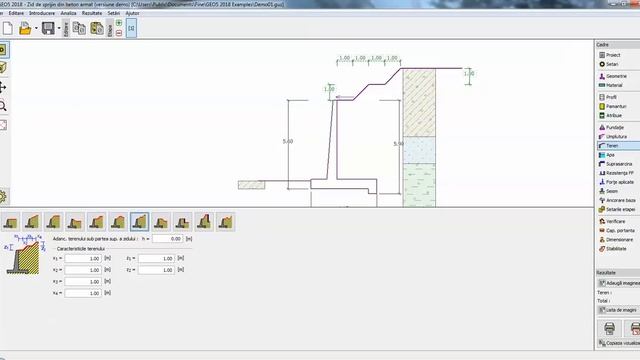
Task: Select the tenth terrain shape icon
Action: 204,222
